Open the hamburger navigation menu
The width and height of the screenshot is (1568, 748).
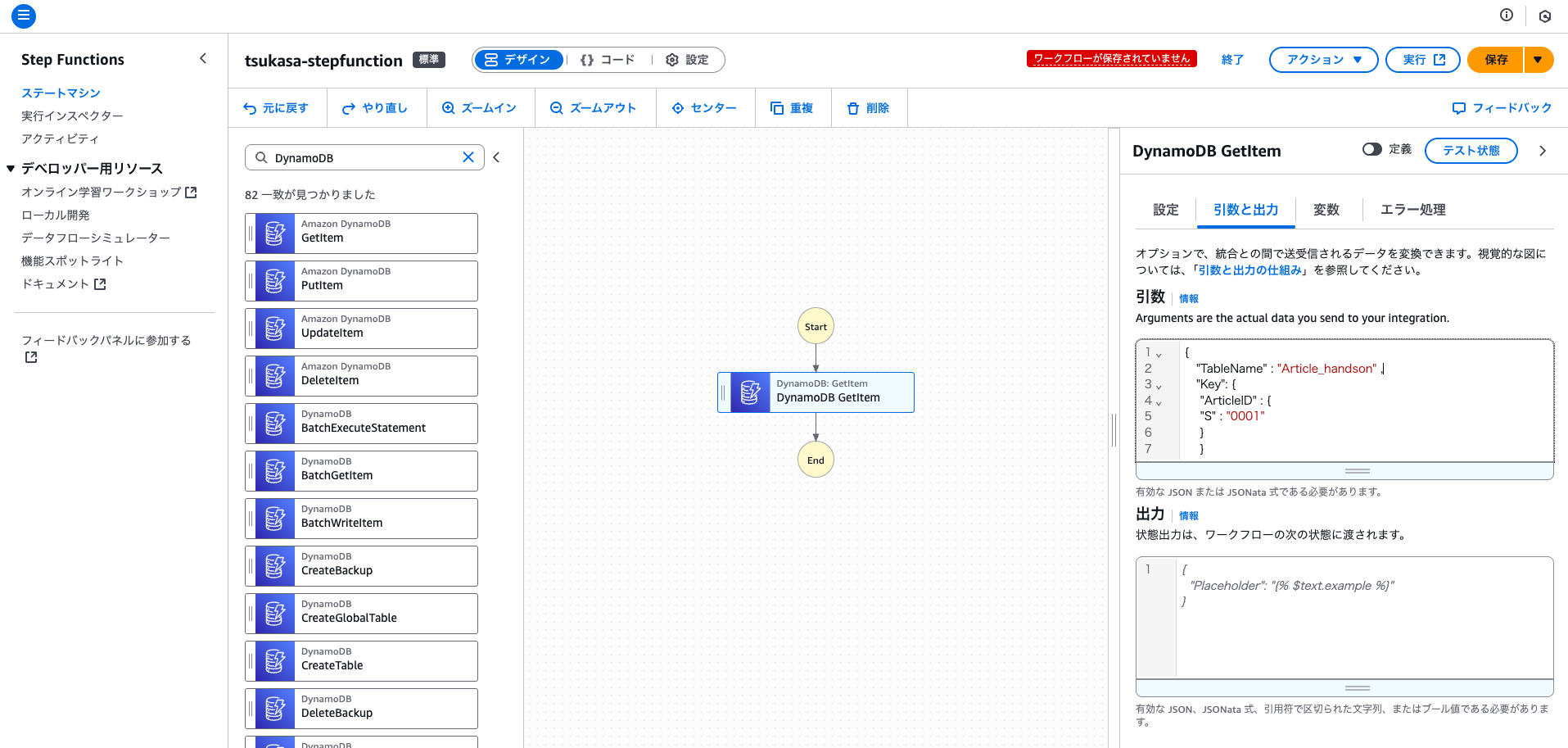pyautogui.click(x=24, y=16)
